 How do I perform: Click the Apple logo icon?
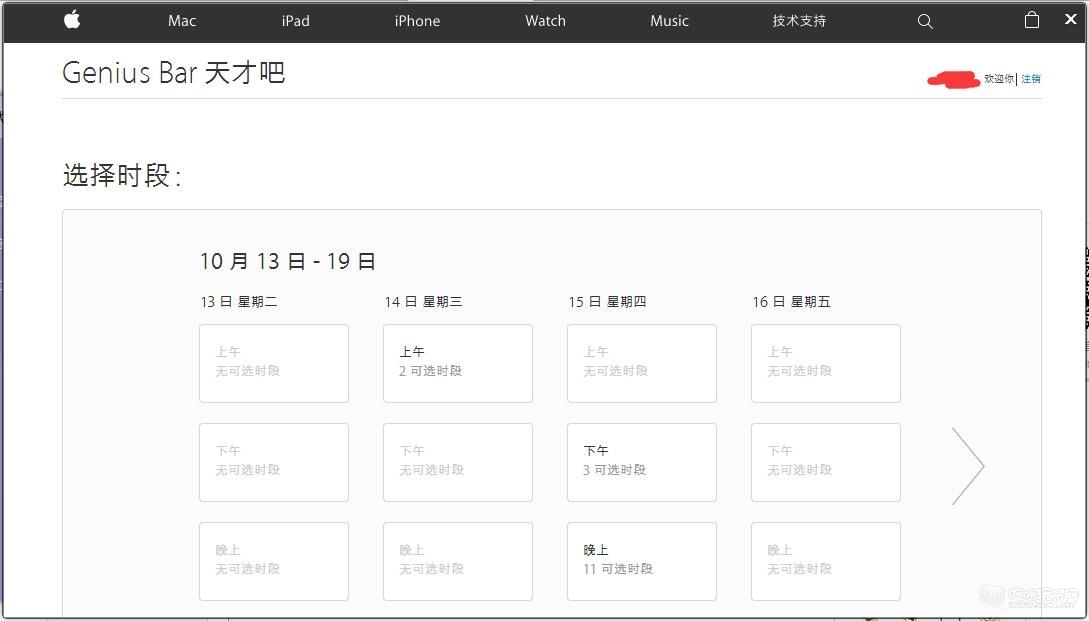click(x=72, y=20)
